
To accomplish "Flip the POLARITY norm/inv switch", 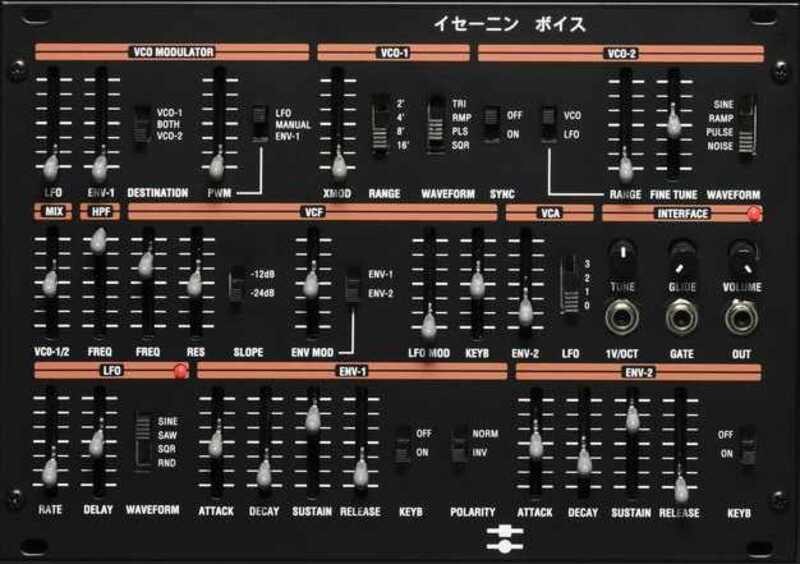I will (459, 444).
